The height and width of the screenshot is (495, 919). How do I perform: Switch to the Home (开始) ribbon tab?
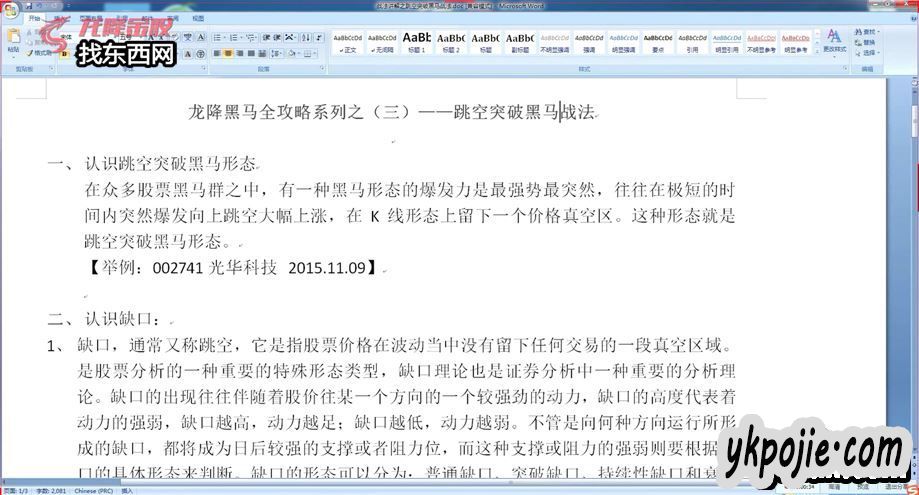tap(35, 18)
